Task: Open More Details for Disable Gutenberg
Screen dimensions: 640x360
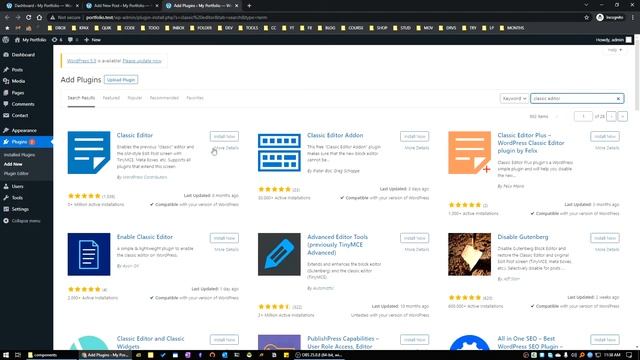Action: pyautogui.click(x=607, y=249)
